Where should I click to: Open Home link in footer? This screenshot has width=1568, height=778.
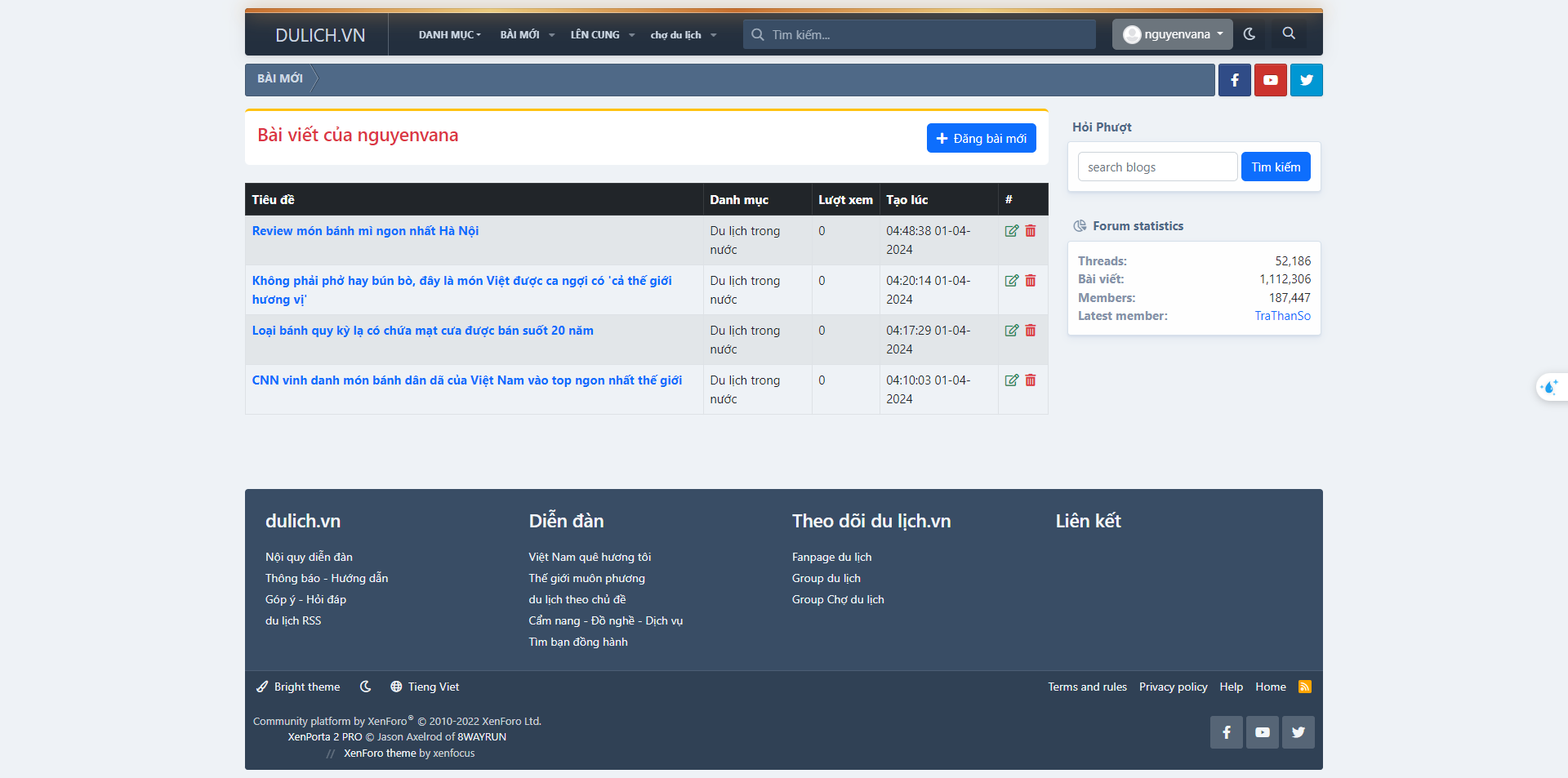(x=1270, y=687)
